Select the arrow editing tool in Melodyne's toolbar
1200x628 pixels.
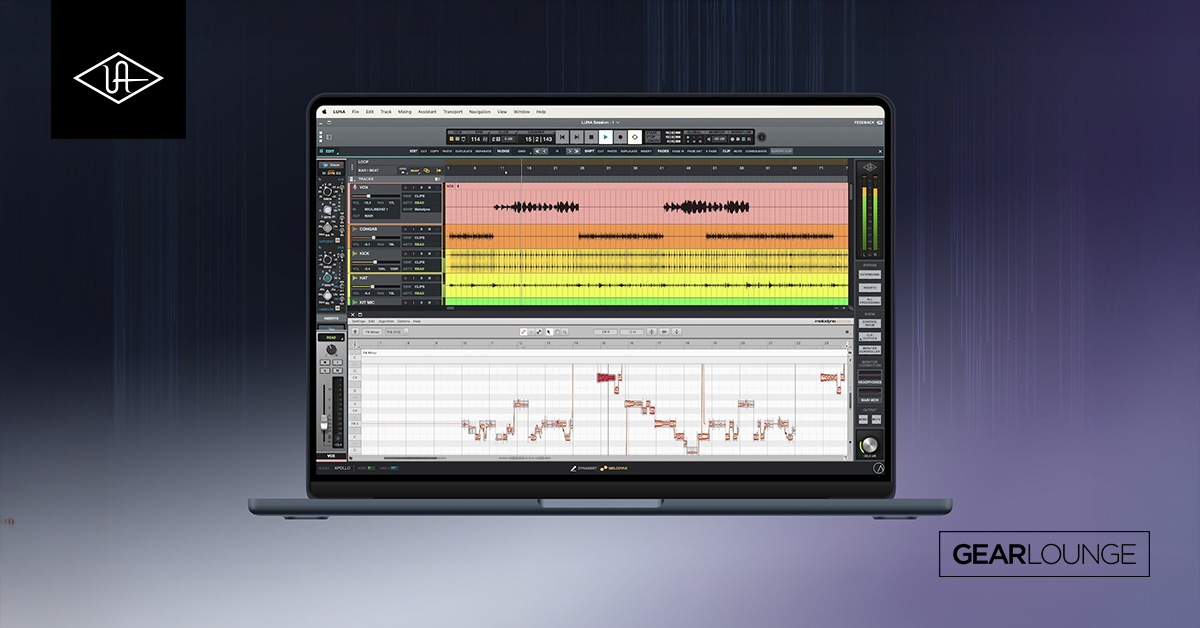point(548,331)
